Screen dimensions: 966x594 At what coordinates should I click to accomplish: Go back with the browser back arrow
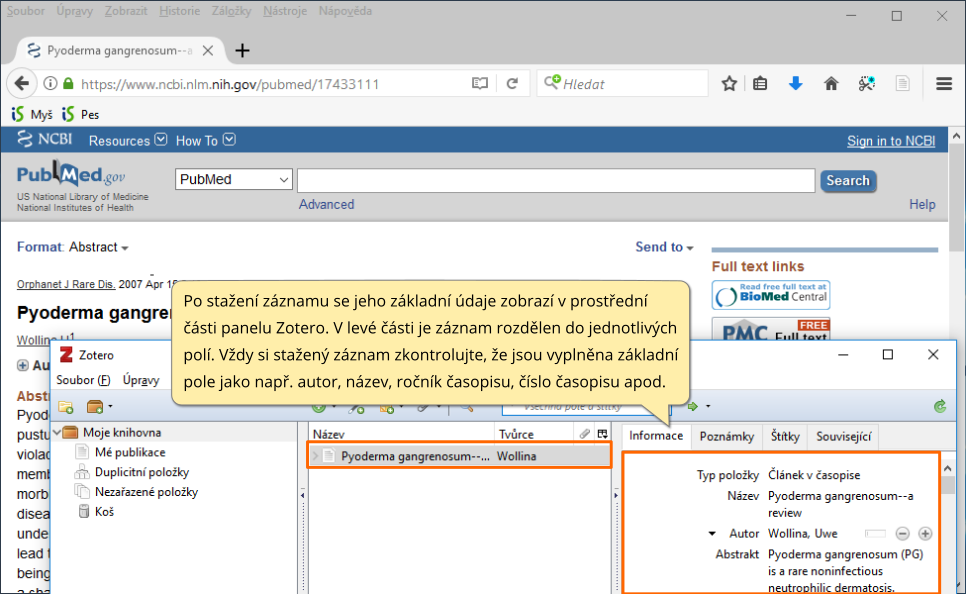[22, 84]
